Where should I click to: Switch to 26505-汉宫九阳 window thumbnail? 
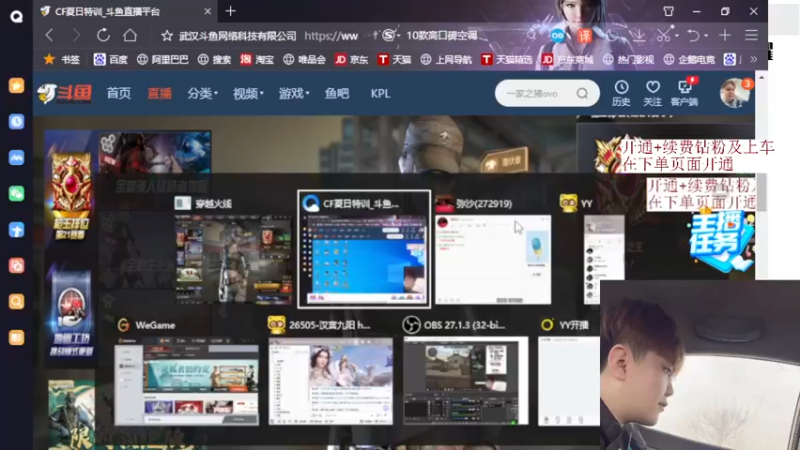pos(331,381)
